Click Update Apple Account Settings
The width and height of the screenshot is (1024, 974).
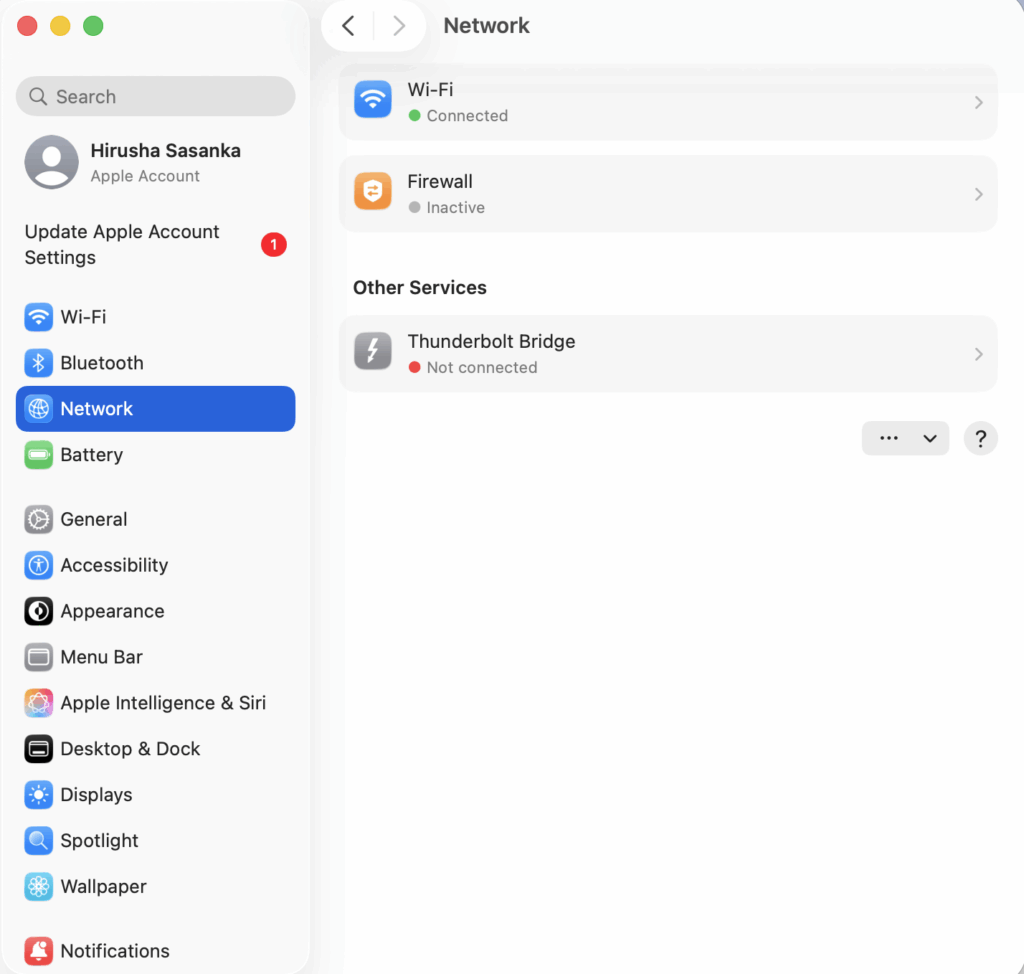tap(122, 244)
